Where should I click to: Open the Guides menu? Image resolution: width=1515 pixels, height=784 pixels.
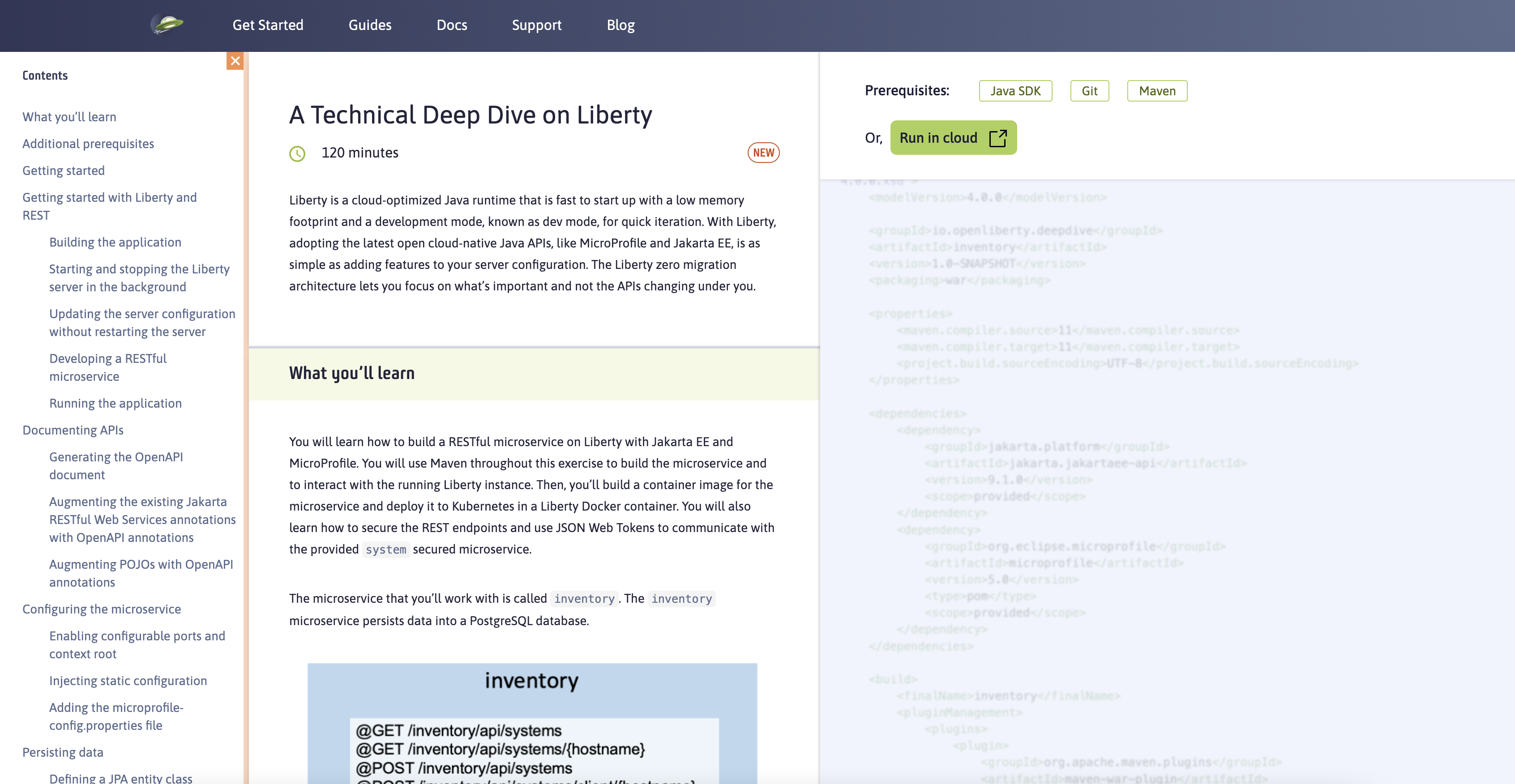coord(369,25)
